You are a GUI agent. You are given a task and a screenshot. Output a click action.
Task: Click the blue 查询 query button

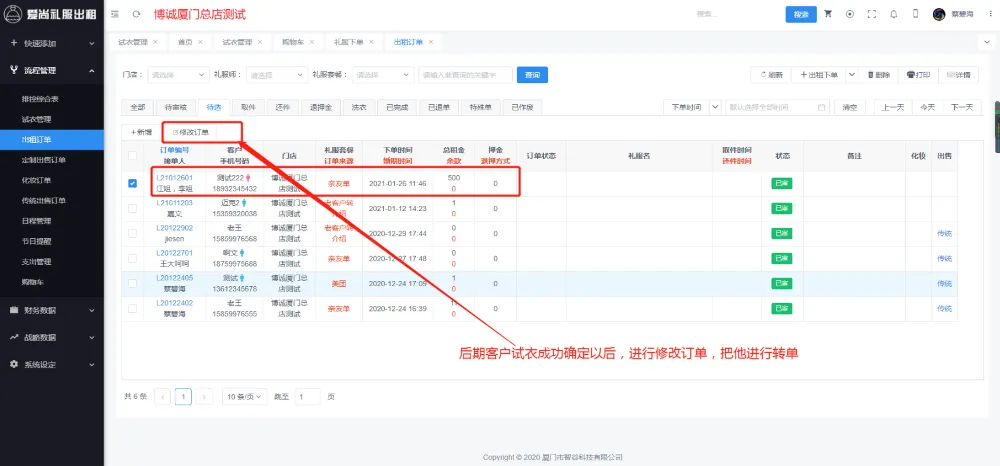click(532, 75)
